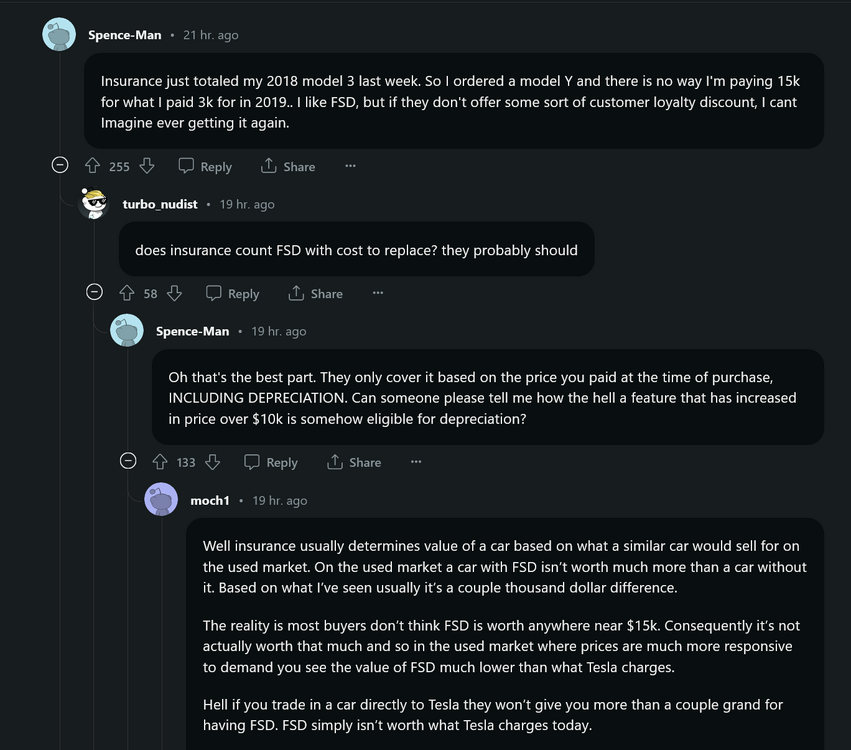Viewport: 851px width, 750px height.
Task: Collapse the 133-point Spence-Man reply thread
Action: (128, 462)
